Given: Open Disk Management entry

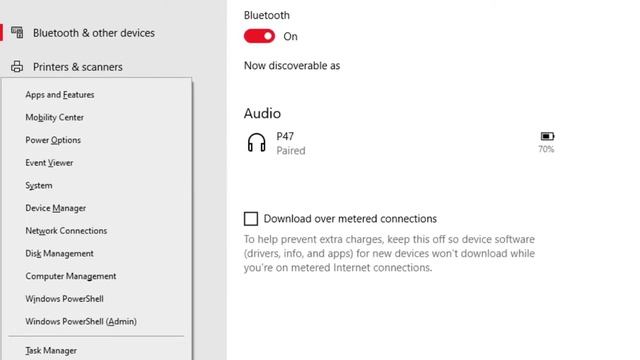Looking at the screenshot, I should click(x=60, y=253).
